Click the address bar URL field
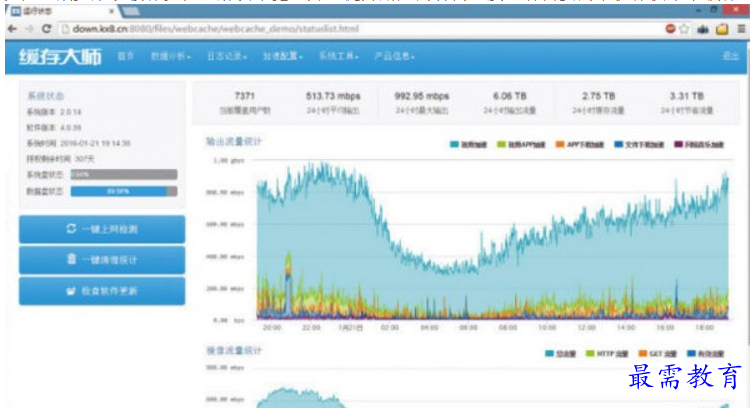Image resolution: width=750 pixels, height=408 pixels. coord(361,29)
